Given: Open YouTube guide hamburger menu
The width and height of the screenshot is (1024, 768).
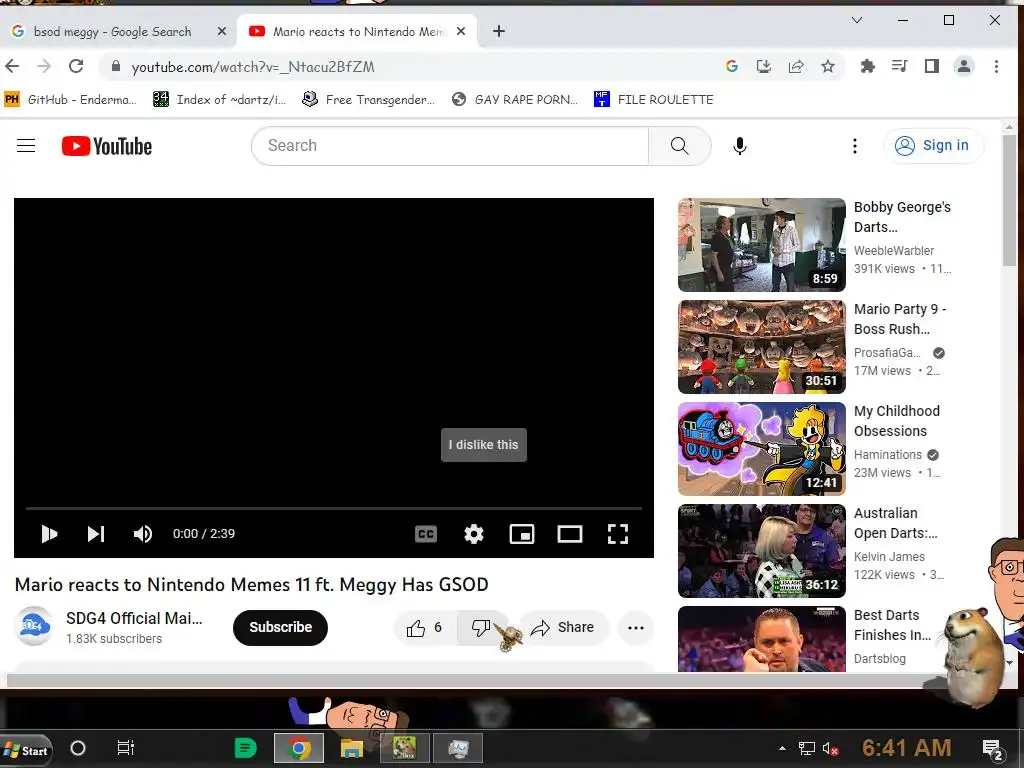Looking at the screenshot, I should point(26,146).
